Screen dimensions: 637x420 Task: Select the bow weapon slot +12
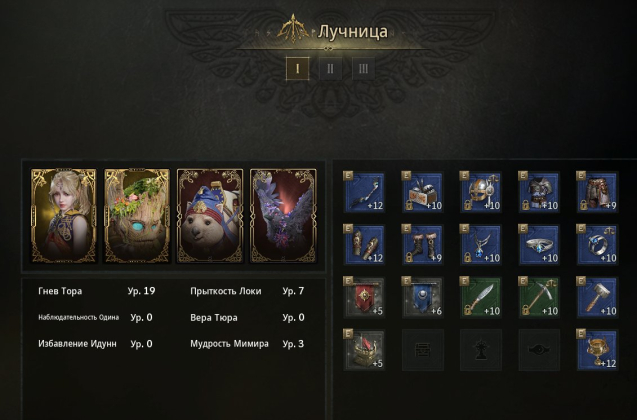pyautogui.click(x=364, y=192)
